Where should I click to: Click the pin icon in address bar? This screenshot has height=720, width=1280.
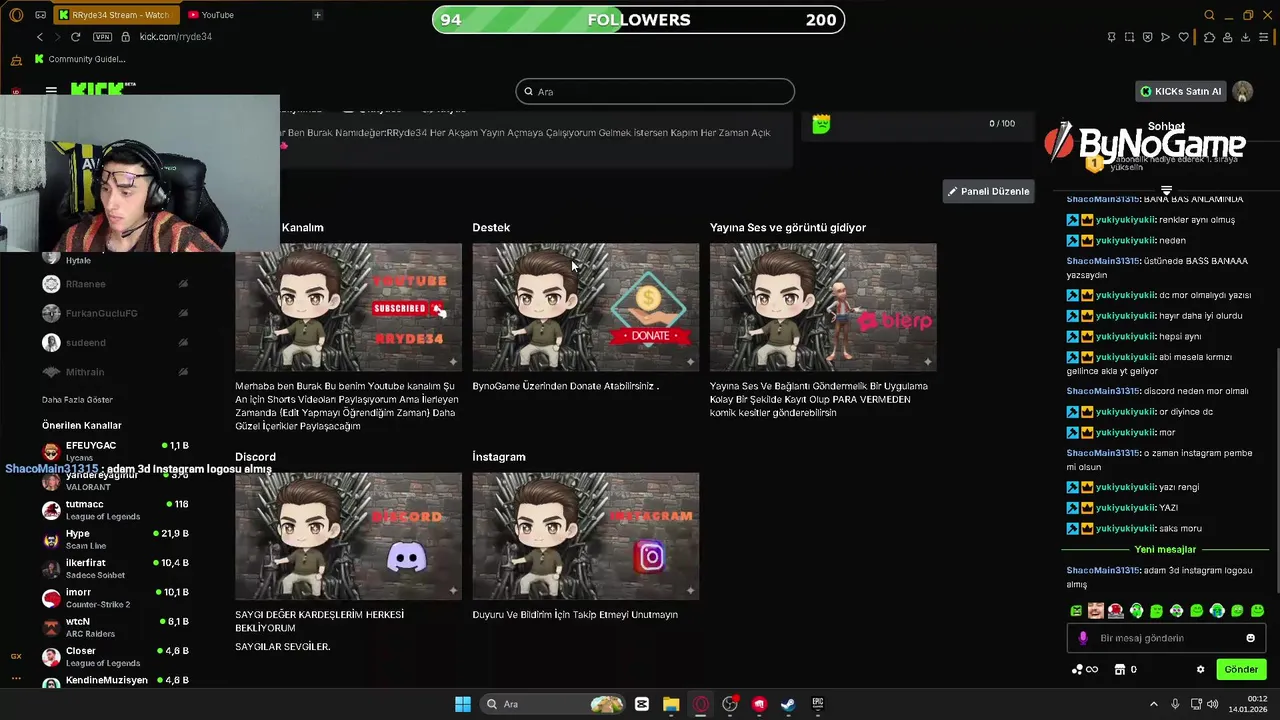[1111, 37]
